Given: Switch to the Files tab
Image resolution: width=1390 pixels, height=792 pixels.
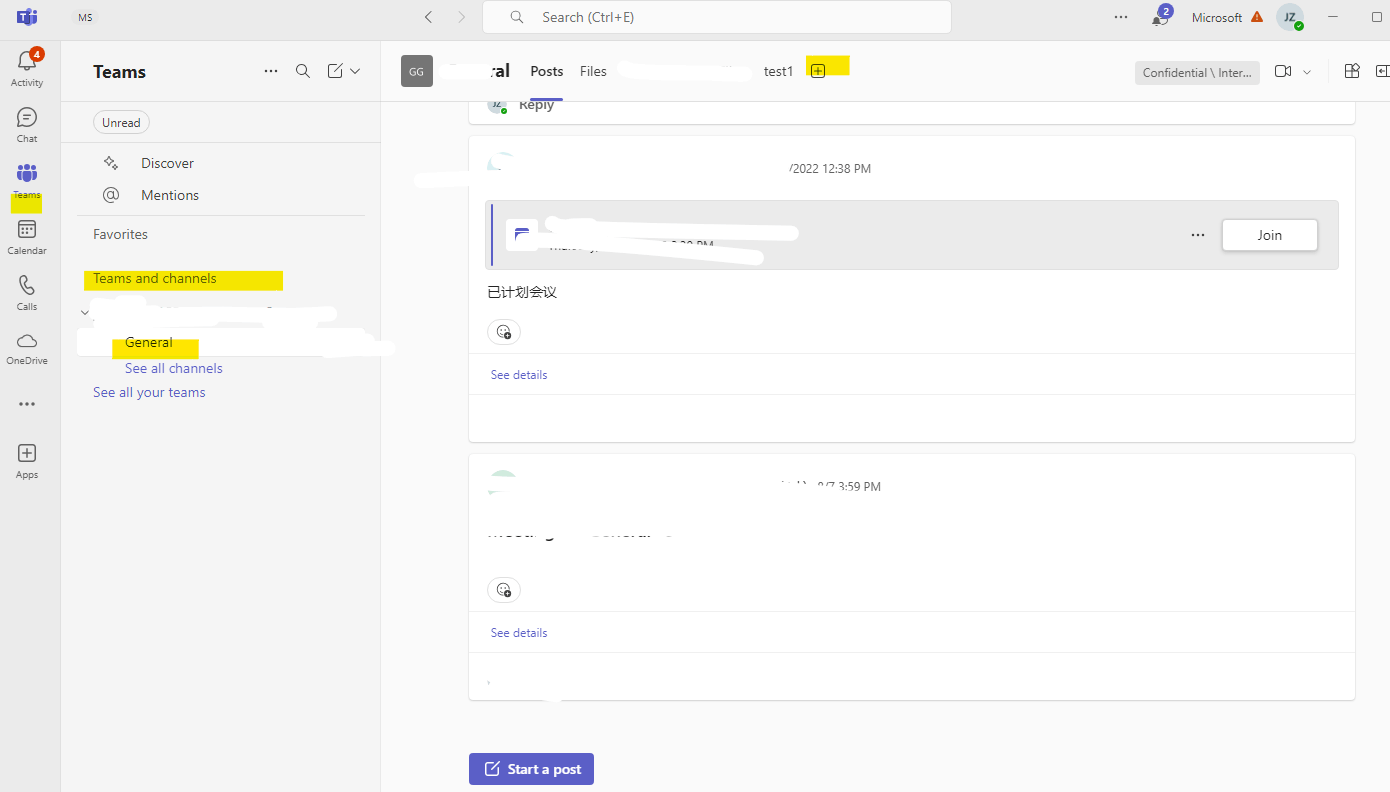Looking at the screenshot, I should click(x=593, y=71).
